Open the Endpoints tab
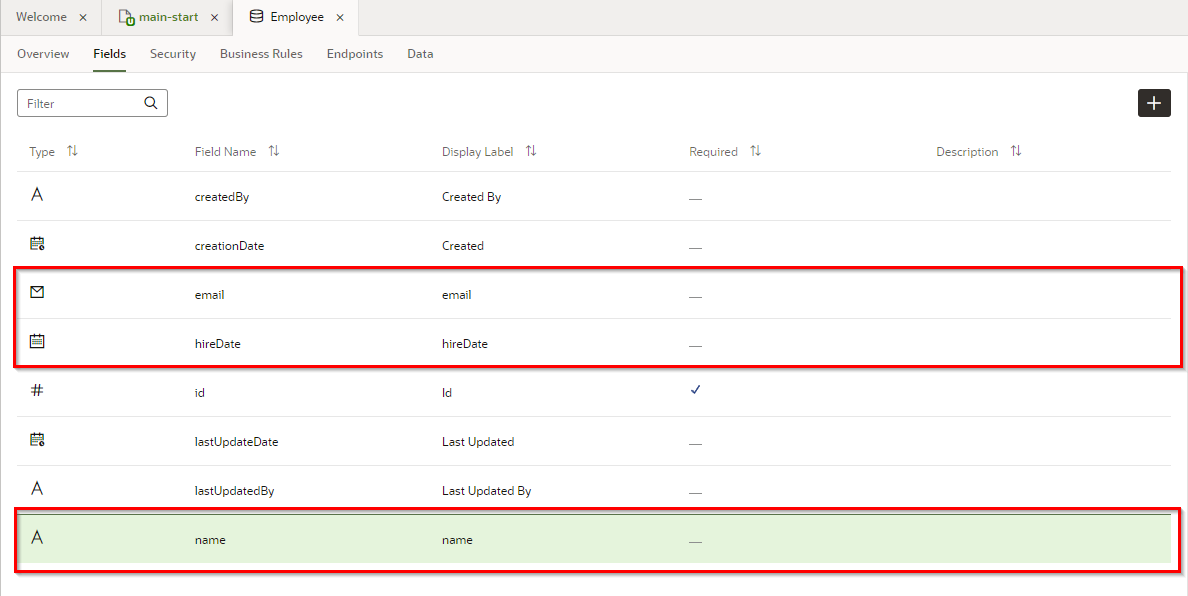This screenshot has width=1188, height=596. pos(354,54)
